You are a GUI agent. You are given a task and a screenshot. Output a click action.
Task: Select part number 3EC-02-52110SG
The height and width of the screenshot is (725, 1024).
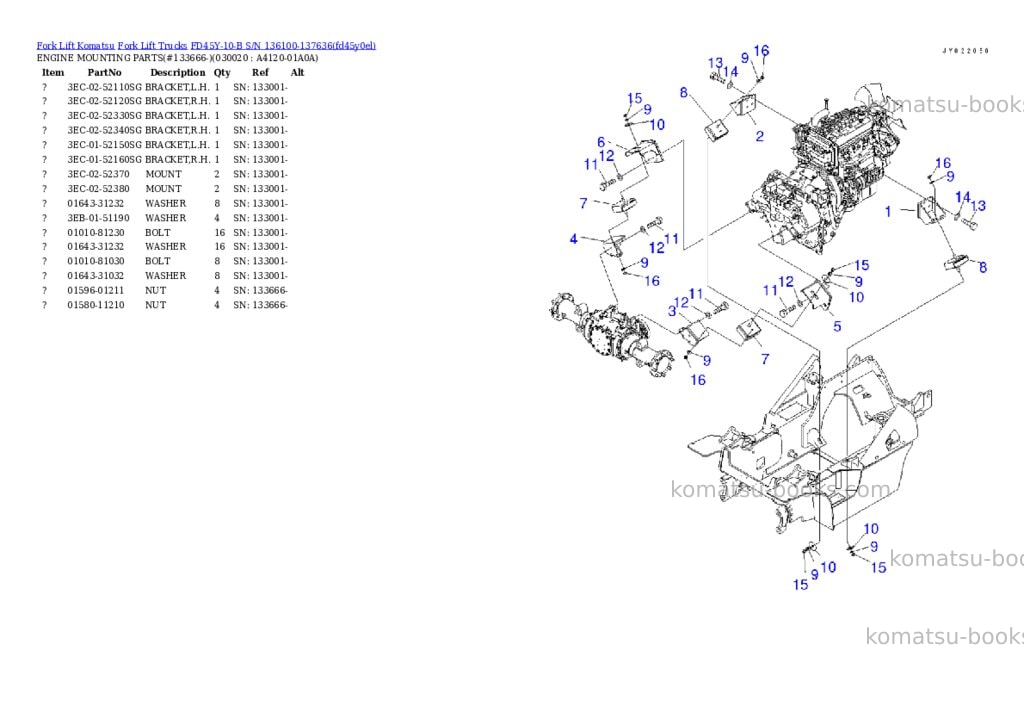[x=104, y=87]
